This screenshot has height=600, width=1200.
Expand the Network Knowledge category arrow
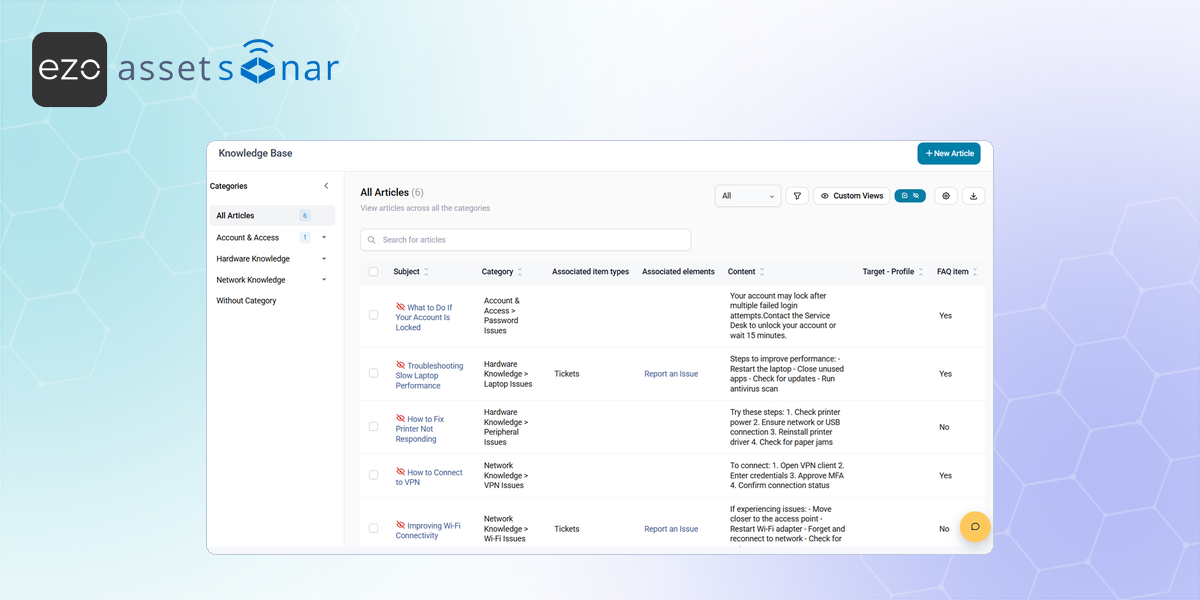pos(324,280)
